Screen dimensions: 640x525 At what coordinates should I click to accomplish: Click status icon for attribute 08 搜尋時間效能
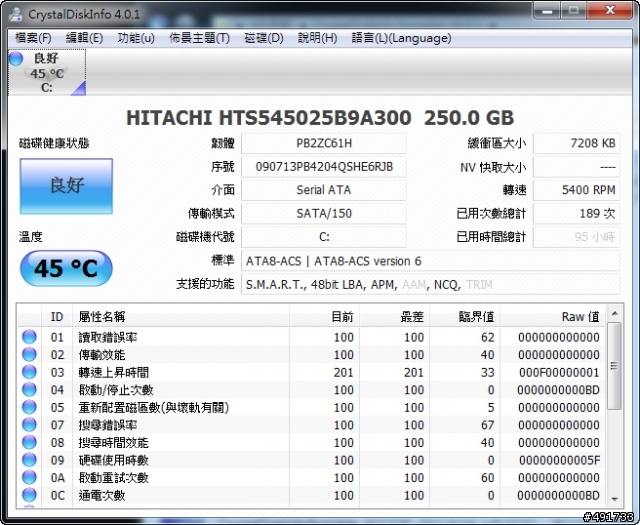pos(29,442)
